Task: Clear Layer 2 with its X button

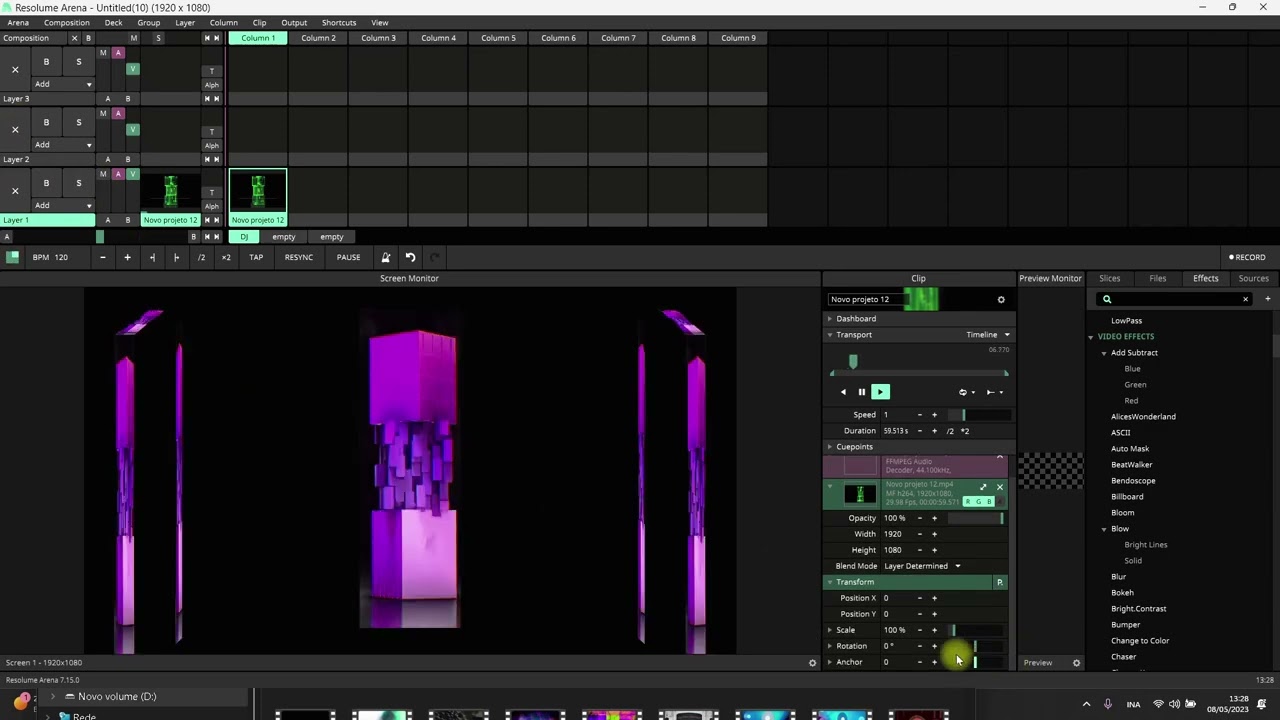Action: coord(15,130)
